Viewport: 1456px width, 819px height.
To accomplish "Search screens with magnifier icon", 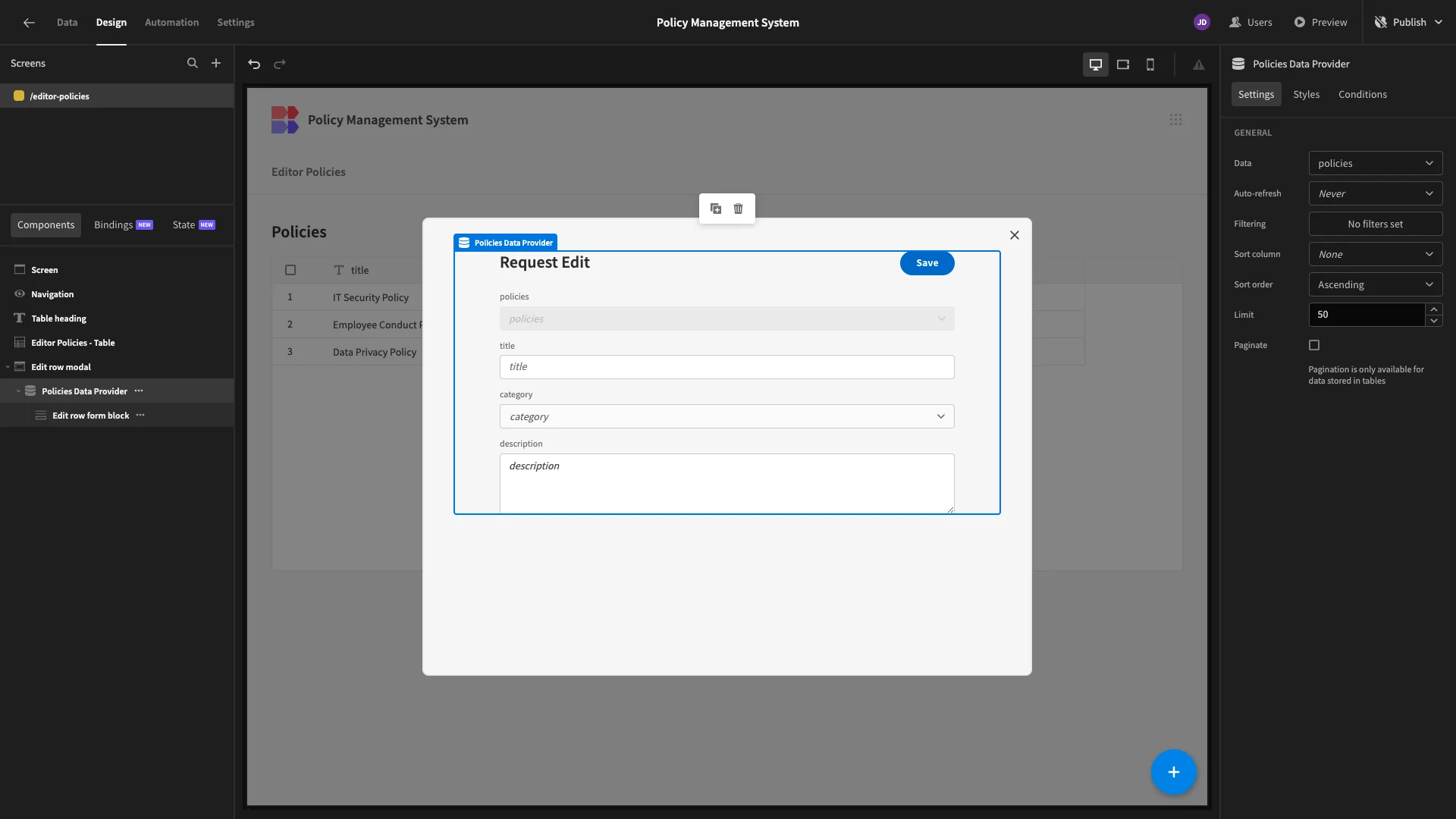I will [193, 64].
